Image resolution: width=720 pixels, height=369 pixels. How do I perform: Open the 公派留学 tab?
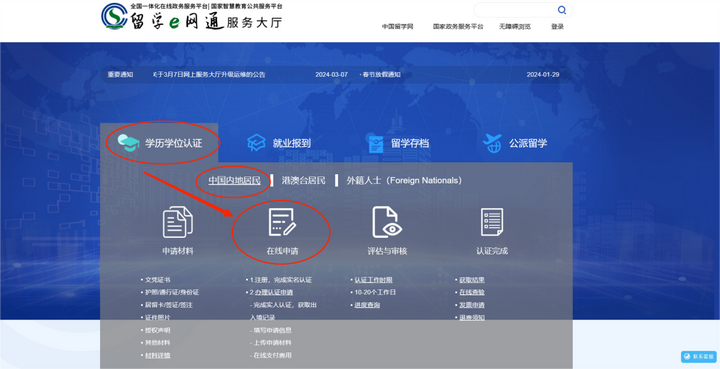point(515,143)
